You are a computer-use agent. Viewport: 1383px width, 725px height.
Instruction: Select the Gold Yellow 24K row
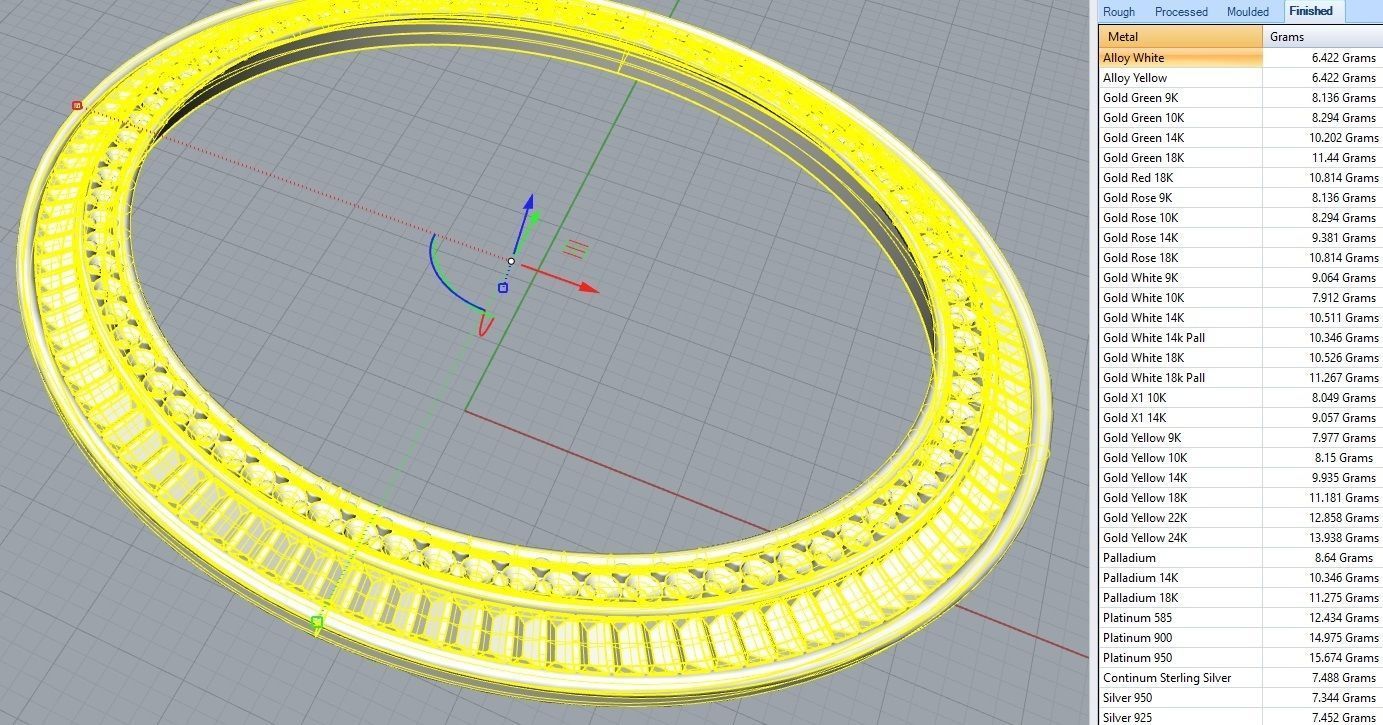click(1240, 538)
